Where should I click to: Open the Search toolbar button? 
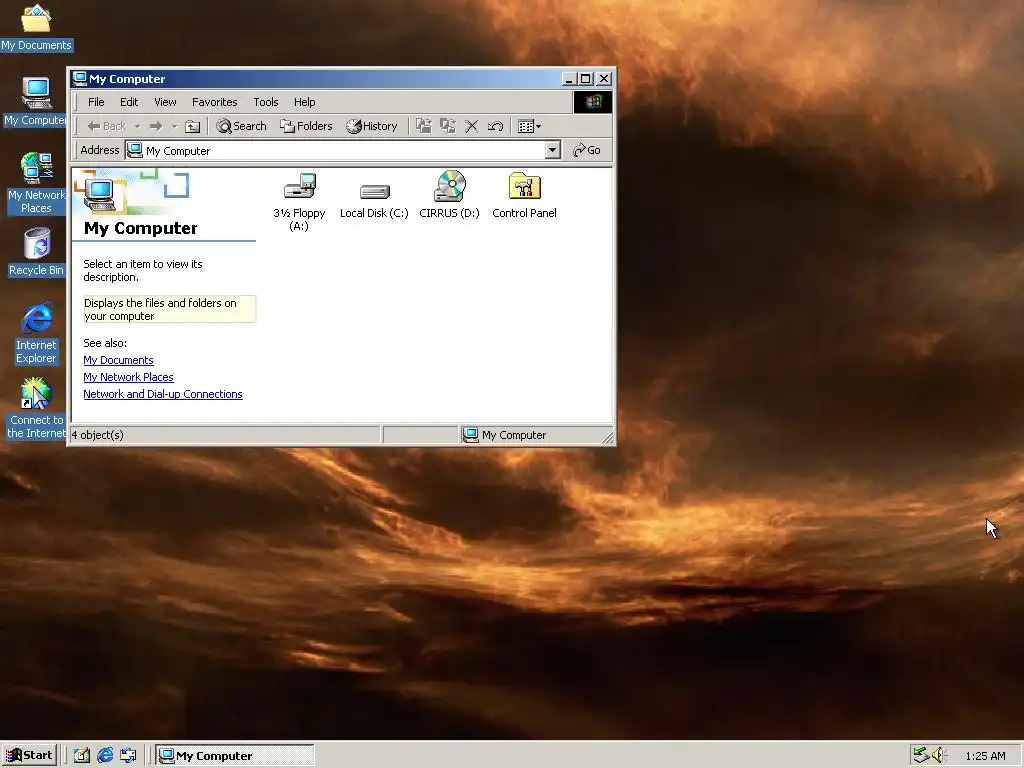coord(242,126)
